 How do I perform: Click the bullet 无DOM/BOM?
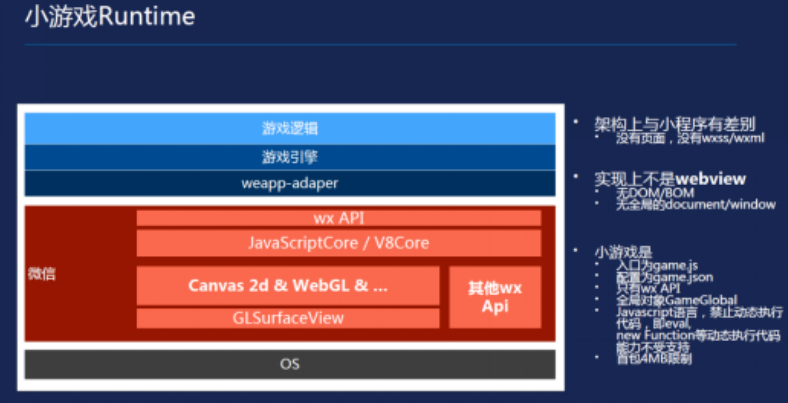tap(655, 193)
